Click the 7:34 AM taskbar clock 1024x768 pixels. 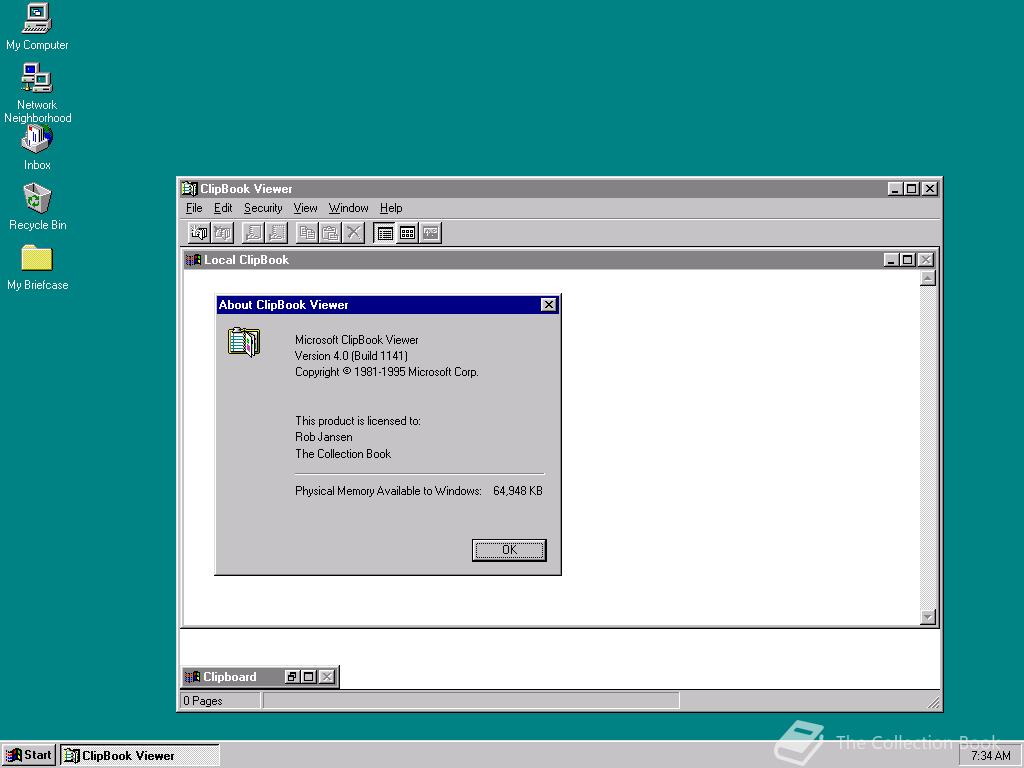pos(990,756)
